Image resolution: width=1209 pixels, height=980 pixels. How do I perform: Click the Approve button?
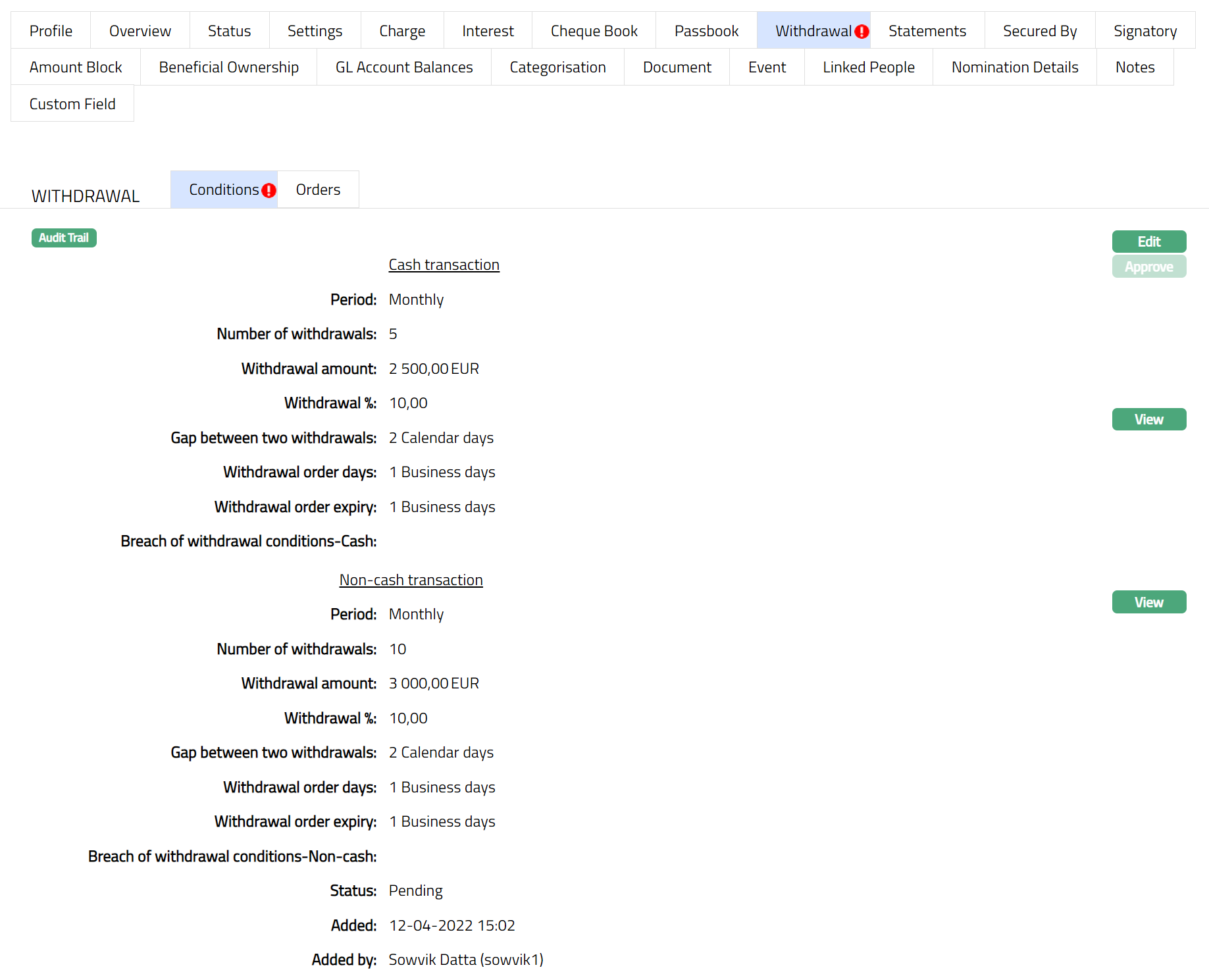(x=1148, y=267)
